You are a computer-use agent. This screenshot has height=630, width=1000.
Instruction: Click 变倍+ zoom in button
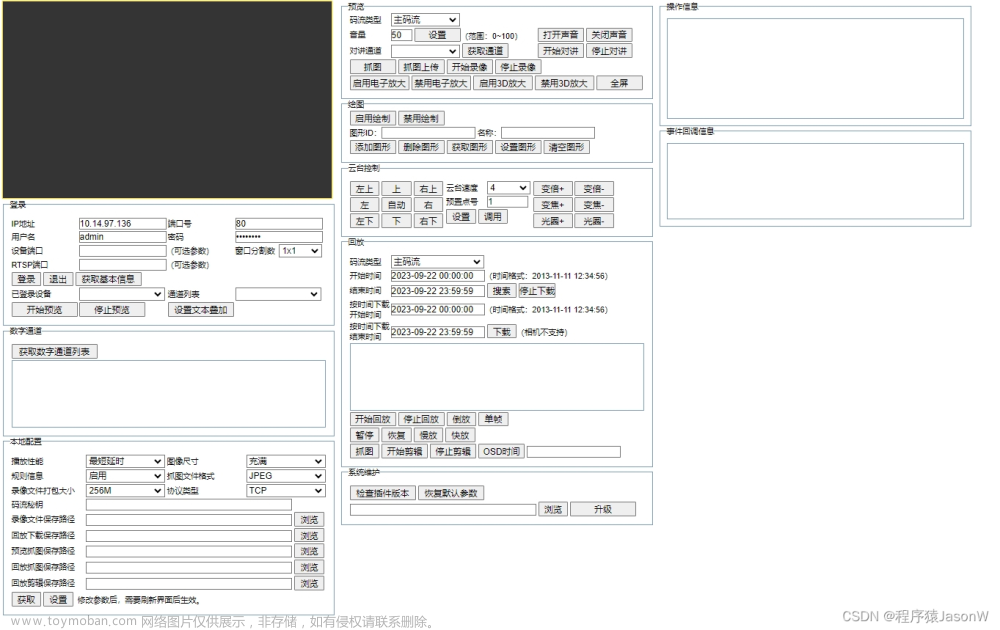[552, 189]
